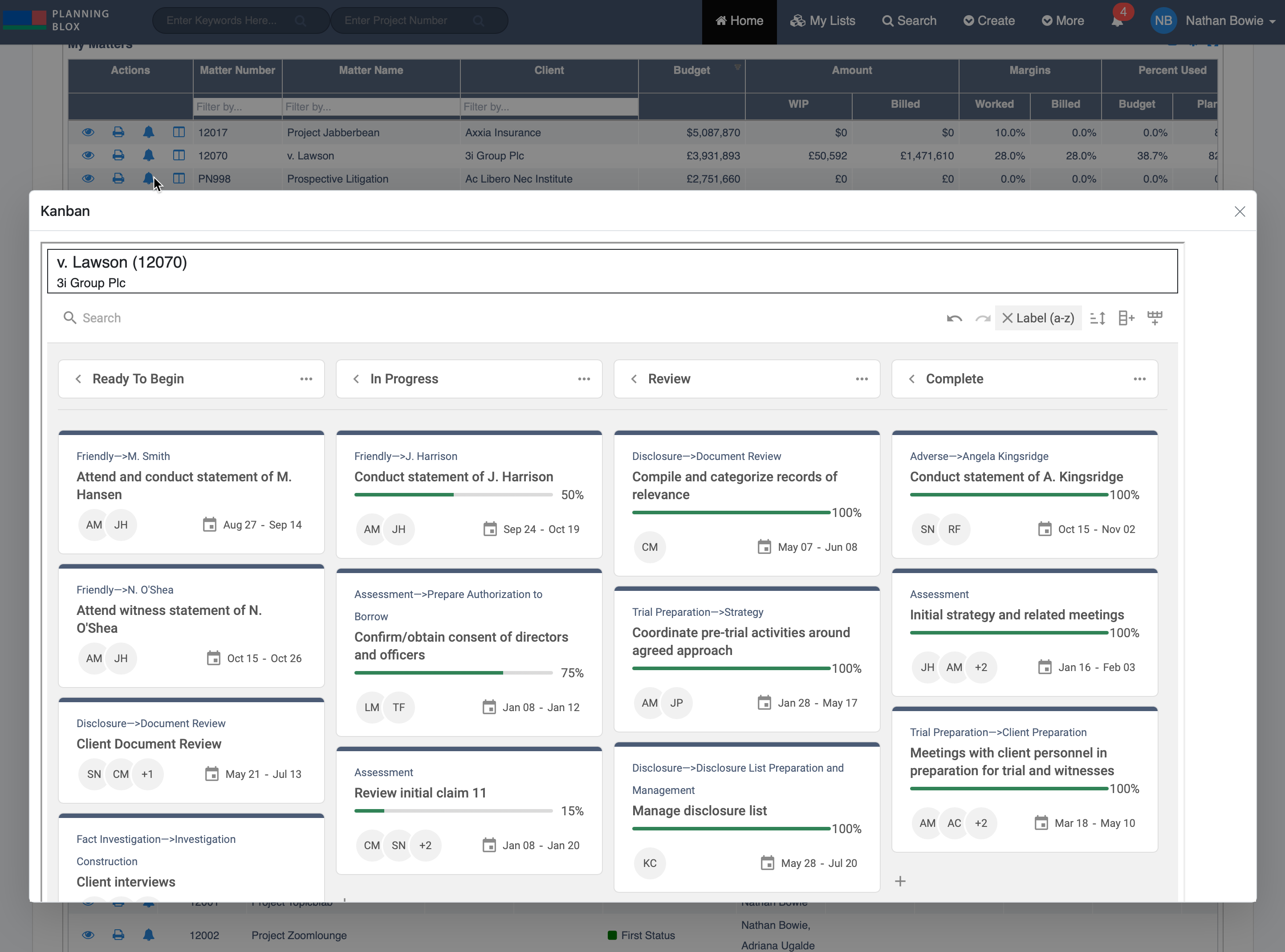Click plus icon below Complete column cards
Viewport: 1285px width, 952px height.
900,881
